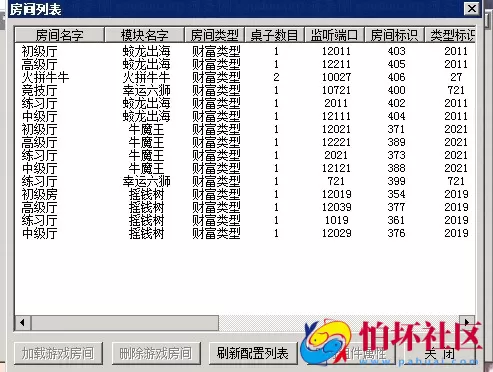Close the 房间列表 dialog with the X

coord(472,8)
